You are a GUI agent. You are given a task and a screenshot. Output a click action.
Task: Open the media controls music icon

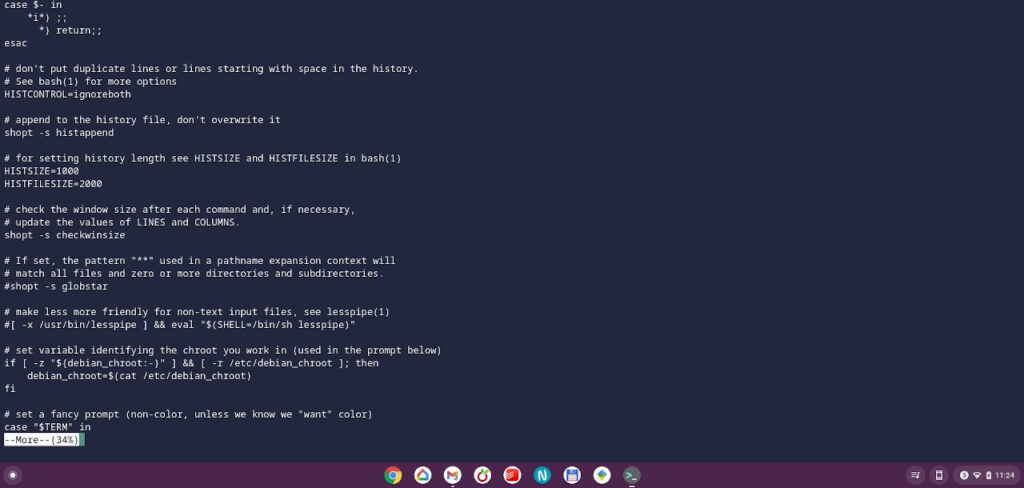tap(915, 475)
